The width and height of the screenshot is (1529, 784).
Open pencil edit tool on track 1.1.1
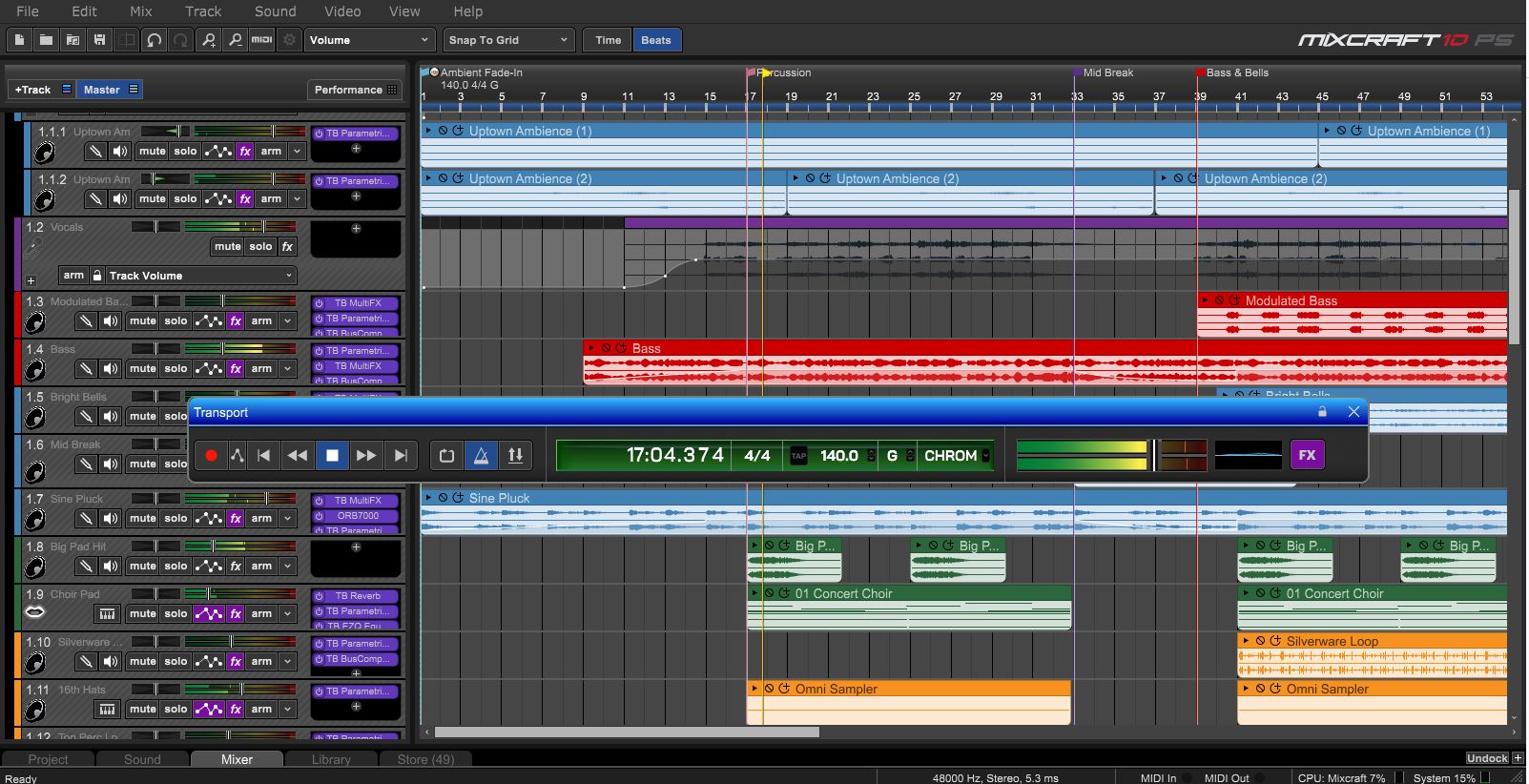click(x=94, y=151)
